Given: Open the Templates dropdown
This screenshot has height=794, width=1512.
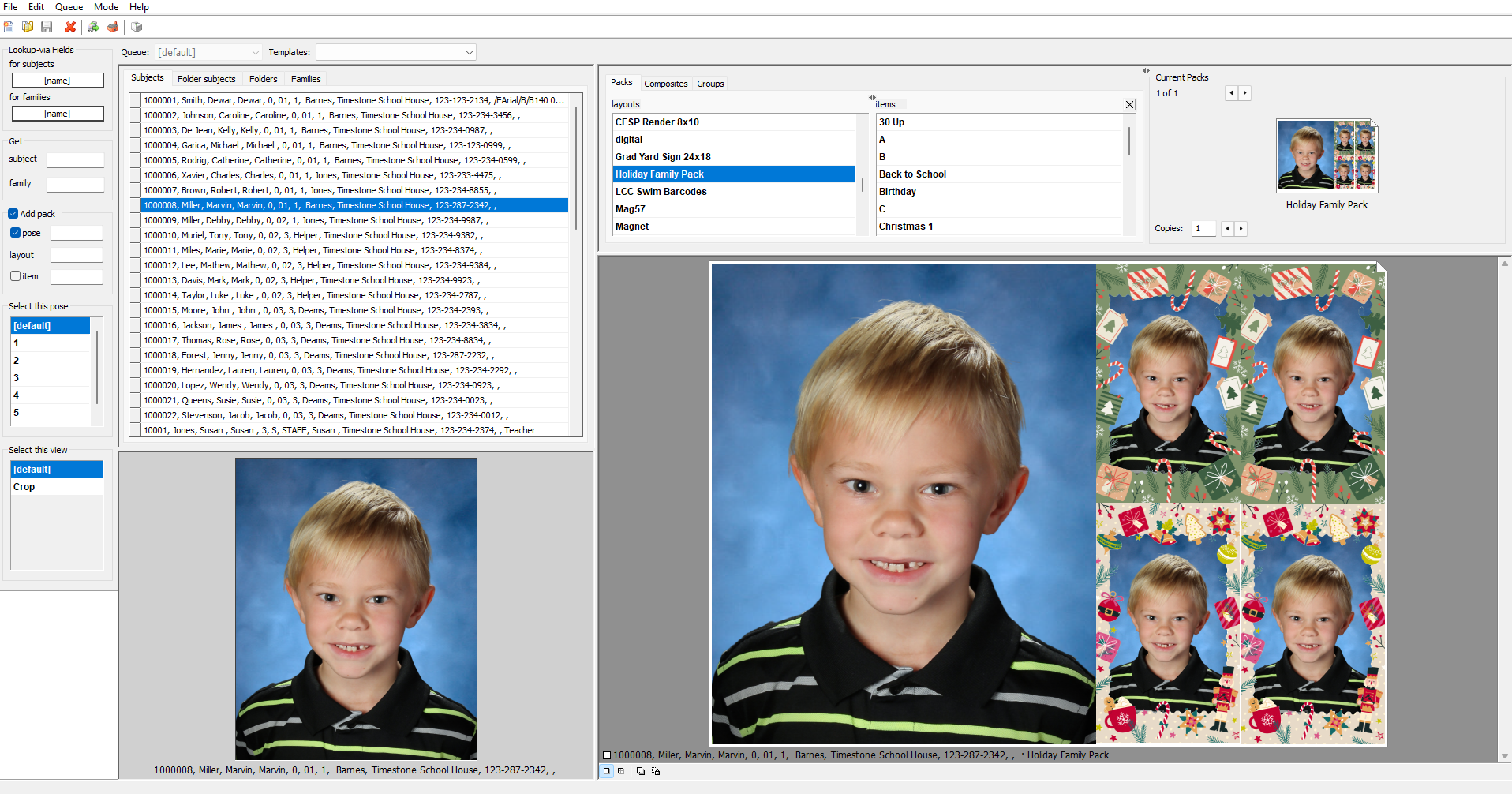Looking at the screenshot, I should [469, 52].
